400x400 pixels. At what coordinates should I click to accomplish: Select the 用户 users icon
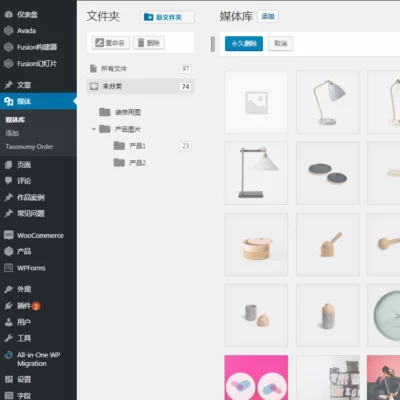pyautogui.click(x=9, y=322)
